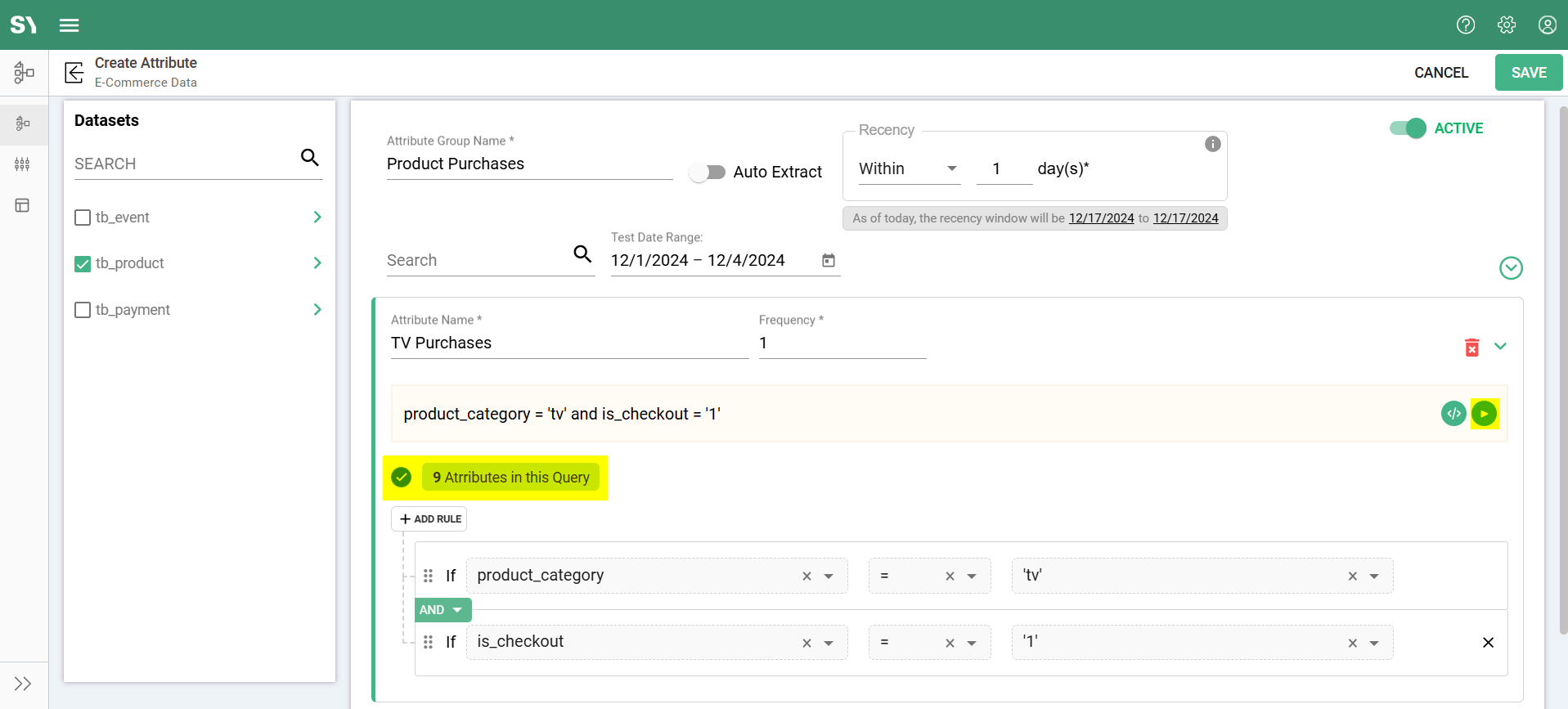
Task: Change the AND condition operator dropdown
Action: pyautogui.click(x=442, y=610)
